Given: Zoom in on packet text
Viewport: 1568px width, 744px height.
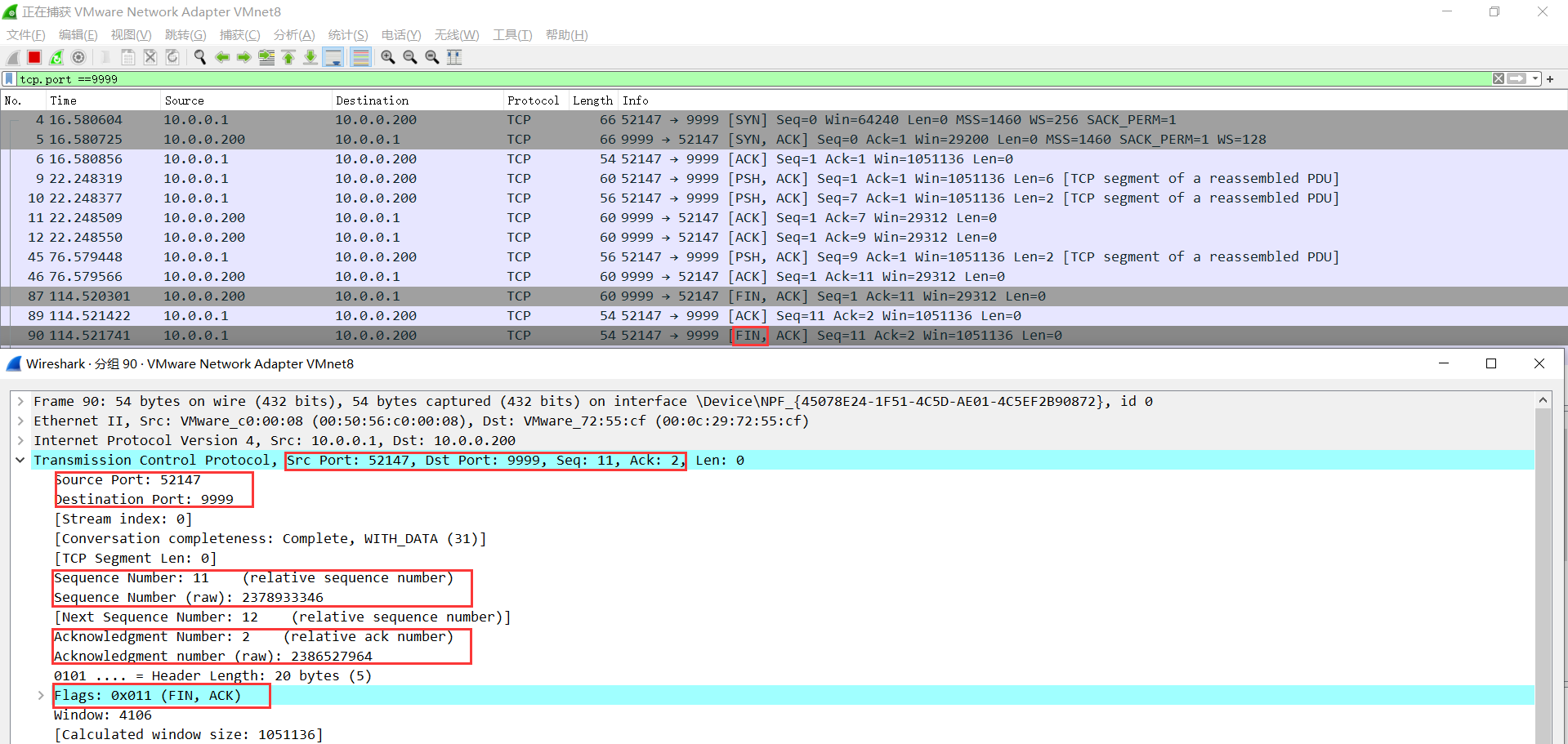Looking at the screenshot, I should [x=387, y=57].
